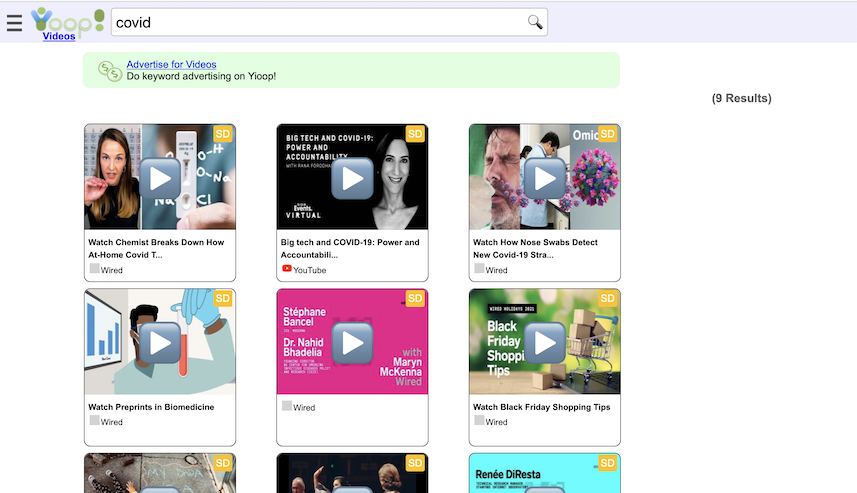Viewport: 857px width, 493px height.
Task: Play the Black Friday Shopping Tips video
Action: (x=545, y=343)
